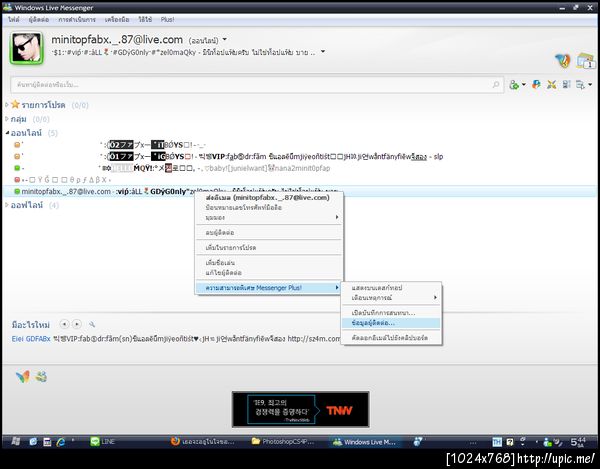Click the What's new next arrow
This screenshot has height=469, width=600.
coord(77,324)
